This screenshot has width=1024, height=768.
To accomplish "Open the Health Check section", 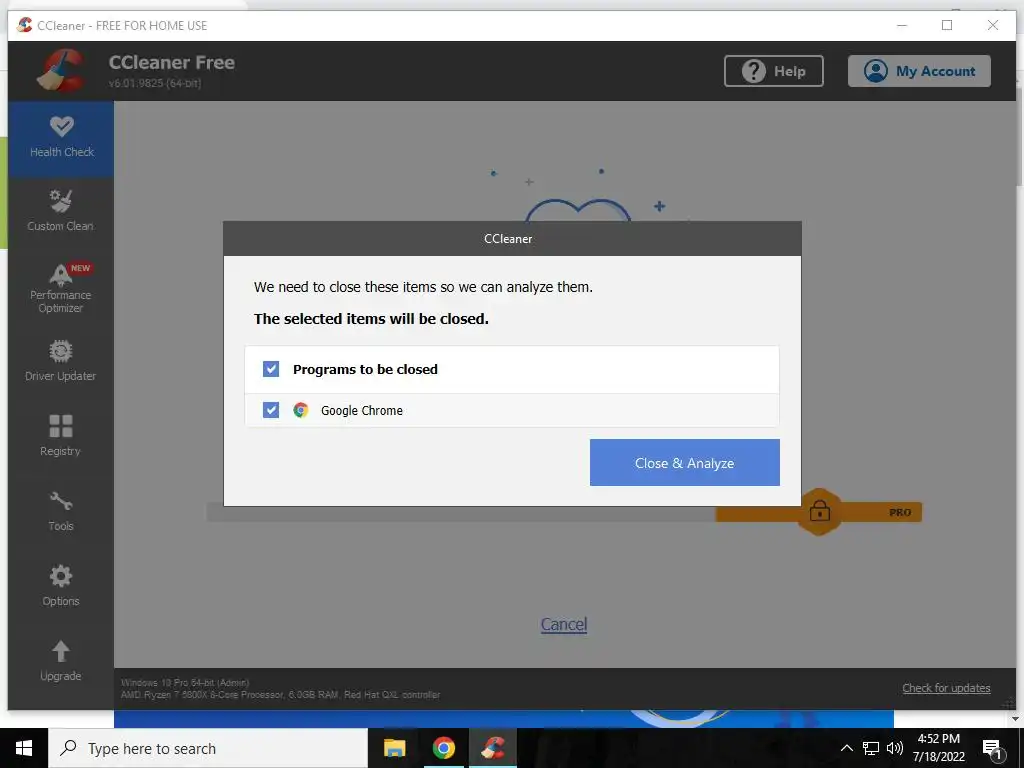I will [61, 138].
